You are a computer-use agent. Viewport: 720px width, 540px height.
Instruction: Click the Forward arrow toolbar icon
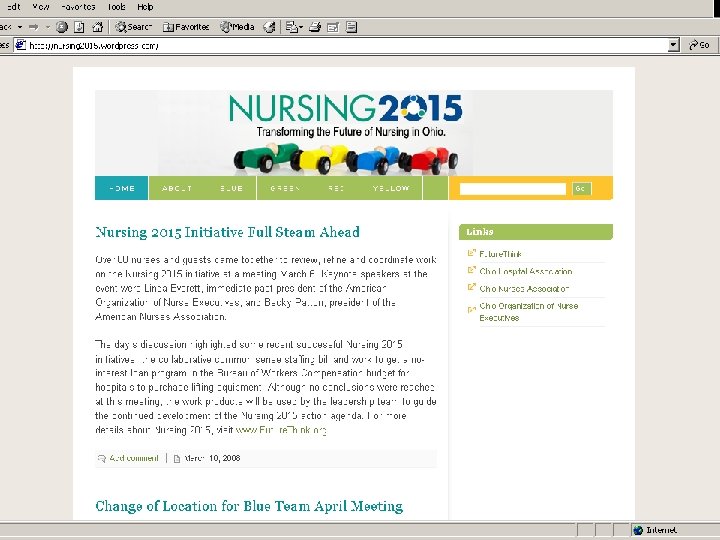(x=34, y=27)
